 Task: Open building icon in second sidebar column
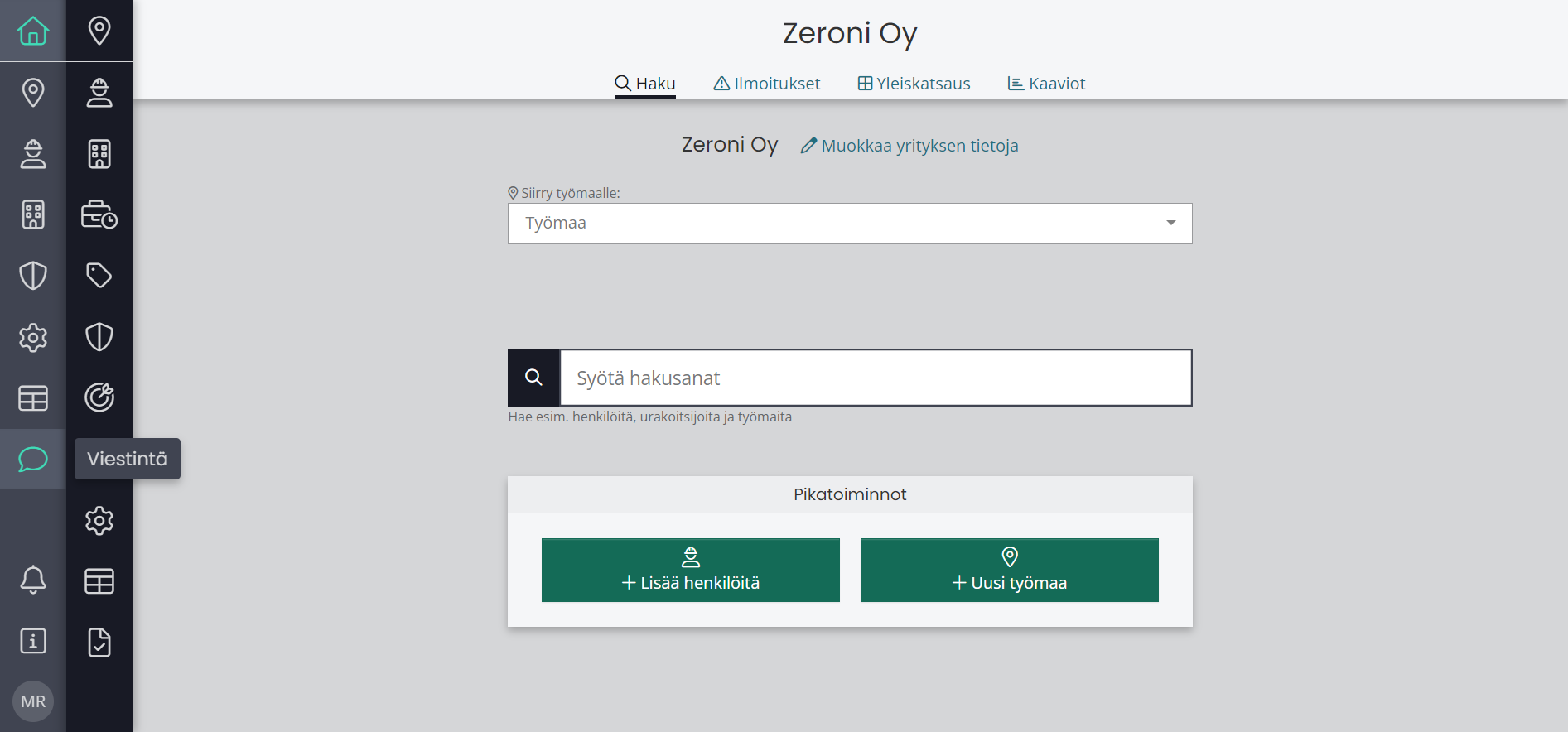[x=99, y=153]
